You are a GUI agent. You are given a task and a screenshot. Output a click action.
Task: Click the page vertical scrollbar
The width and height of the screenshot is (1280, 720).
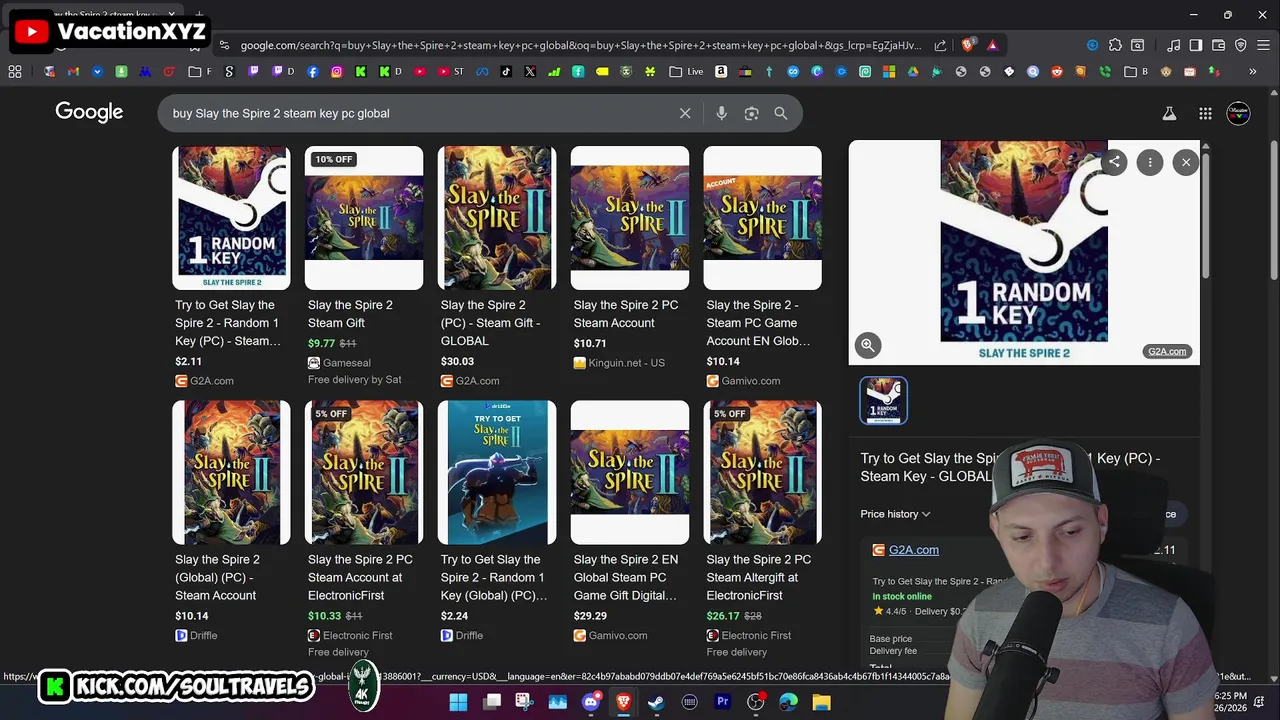1273,211
